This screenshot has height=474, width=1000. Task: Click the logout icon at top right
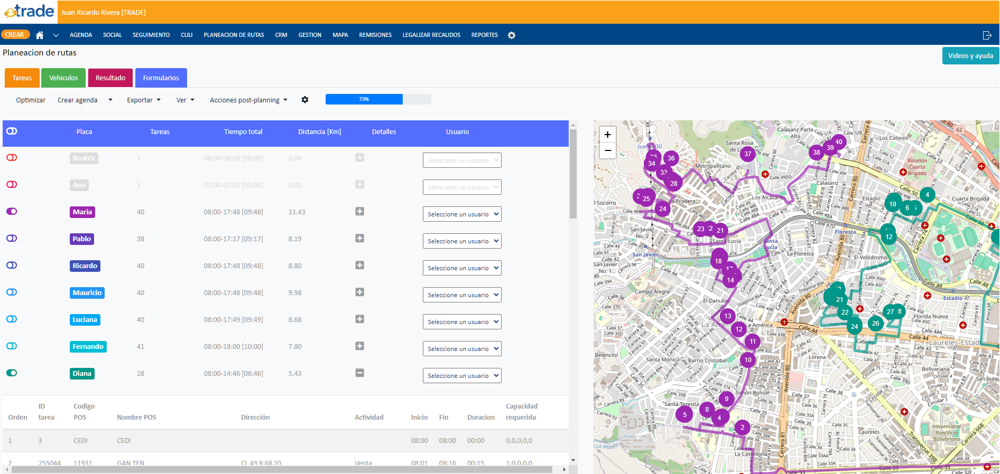987,35
